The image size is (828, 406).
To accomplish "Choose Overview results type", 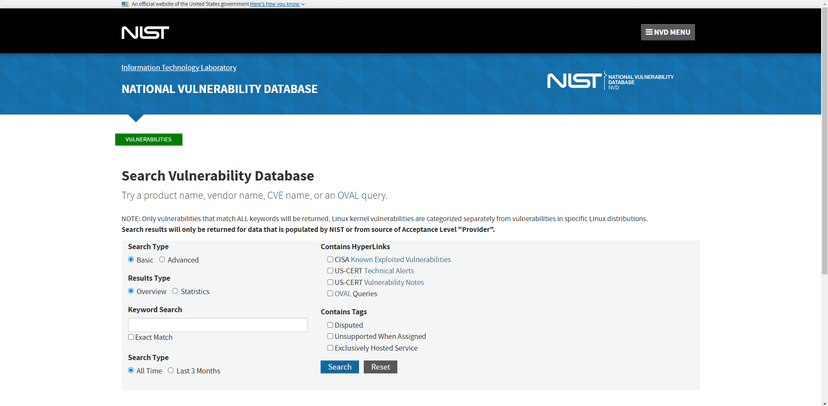I will tap(131, 291).
